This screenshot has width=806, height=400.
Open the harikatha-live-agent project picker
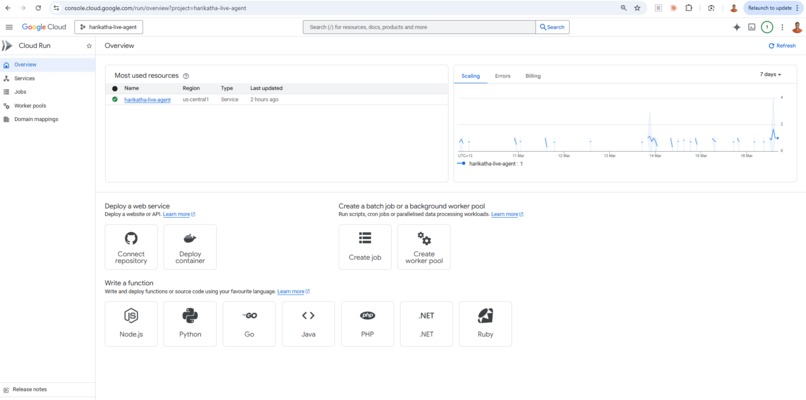pyautogui.click(x=108, y=27)
